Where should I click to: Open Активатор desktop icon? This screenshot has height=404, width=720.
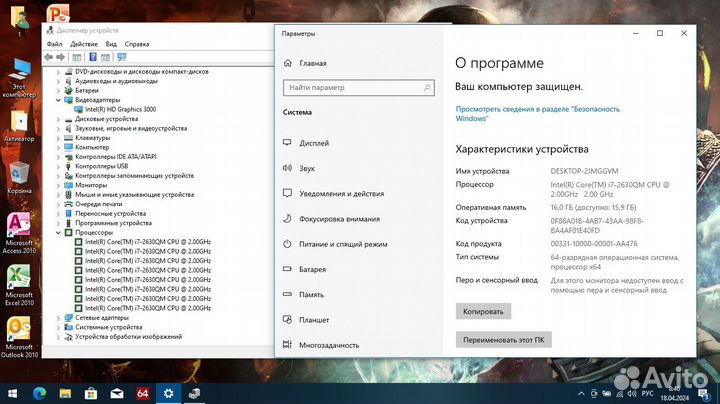tap(19, 127)
